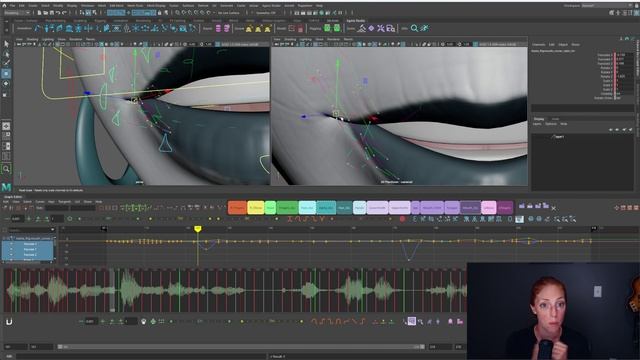Screen dimensions: 640x360
Task: Click the pale cyan selection set button
Action: click(307, 208)
